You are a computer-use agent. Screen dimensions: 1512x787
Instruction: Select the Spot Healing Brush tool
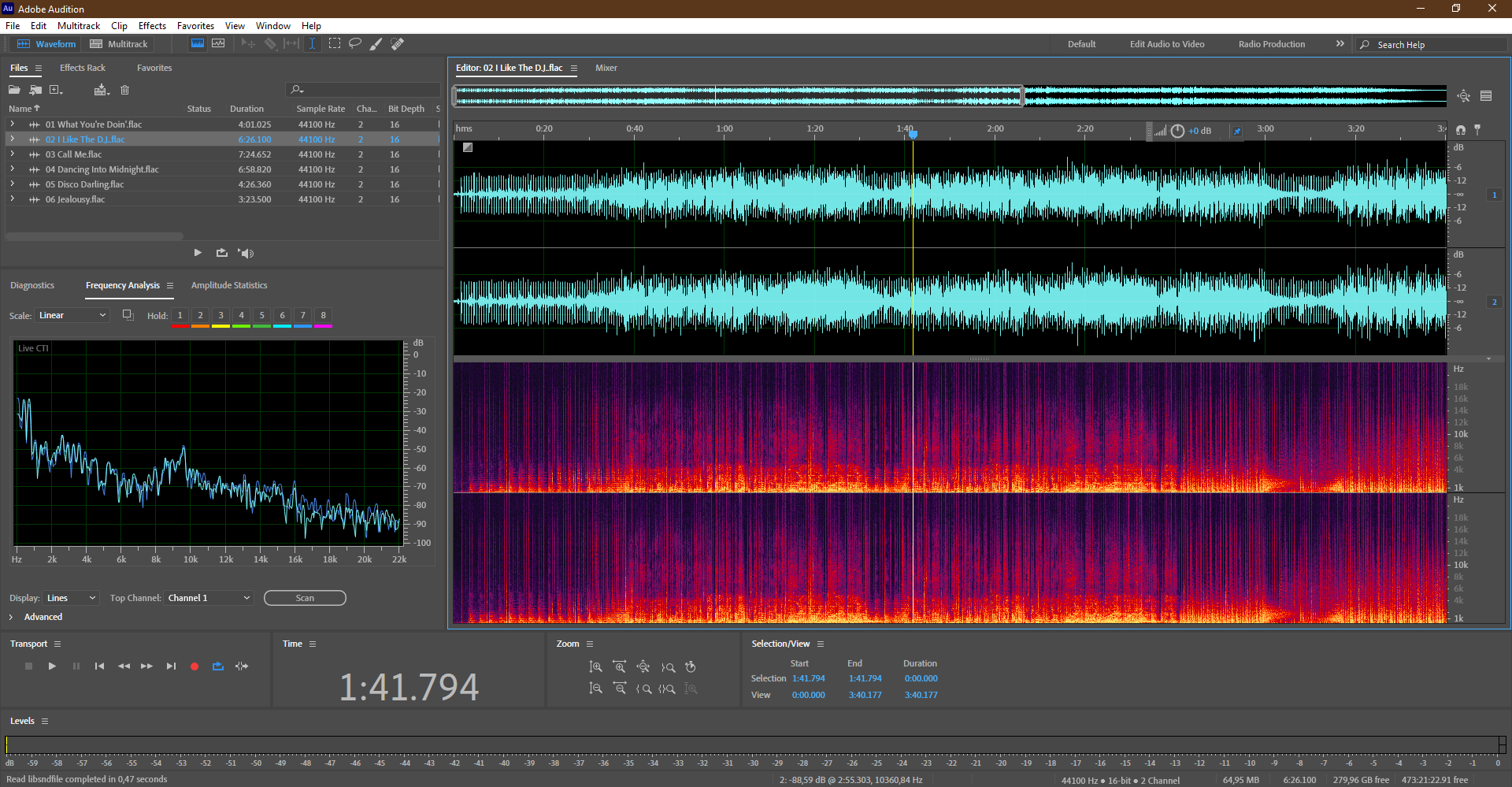(398, 44)
